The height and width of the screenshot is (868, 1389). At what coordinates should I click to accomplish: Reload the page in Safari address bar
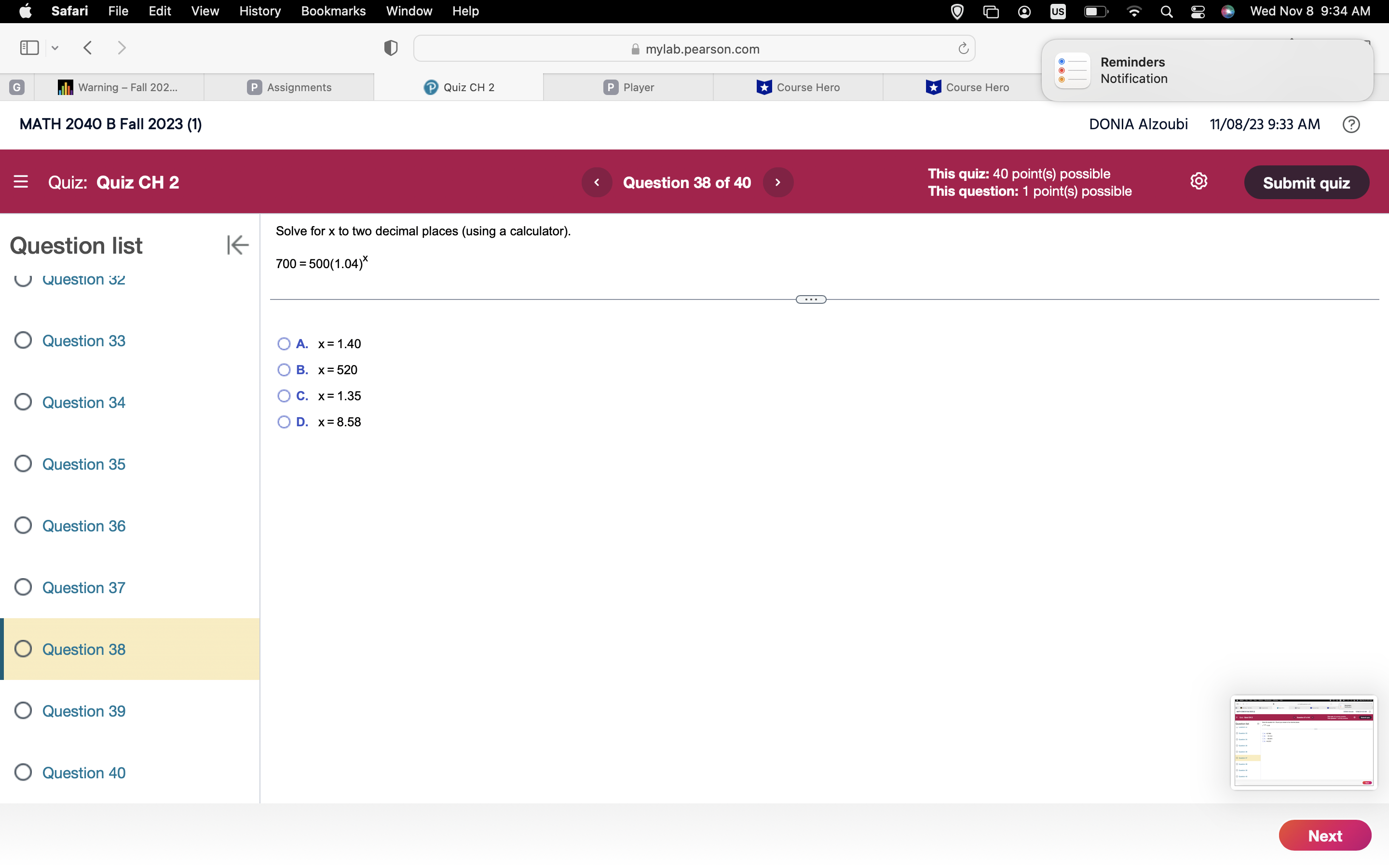click(x=963, y=49)
